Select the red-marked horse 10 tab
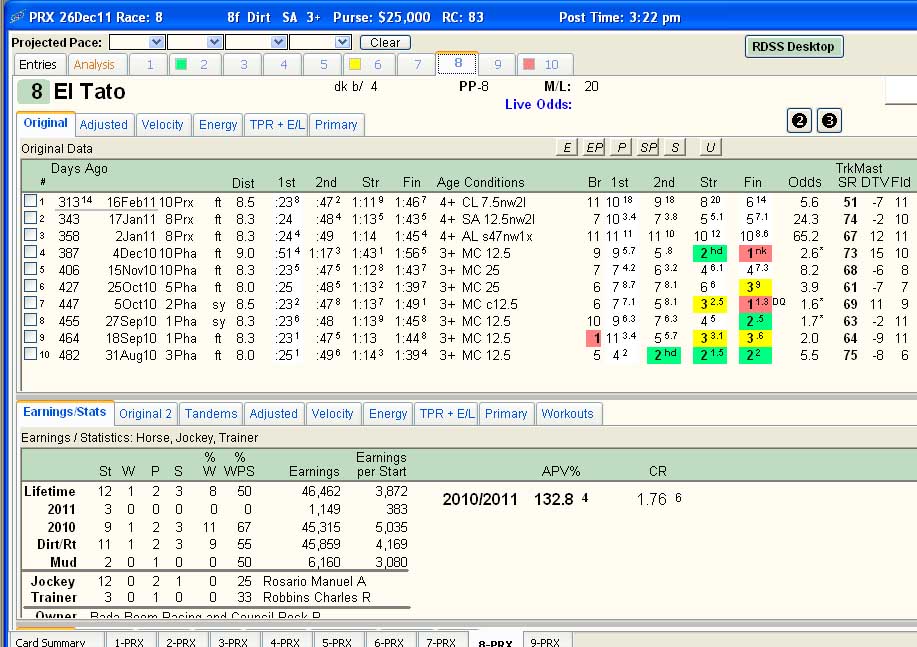 [x=544, y=64]
